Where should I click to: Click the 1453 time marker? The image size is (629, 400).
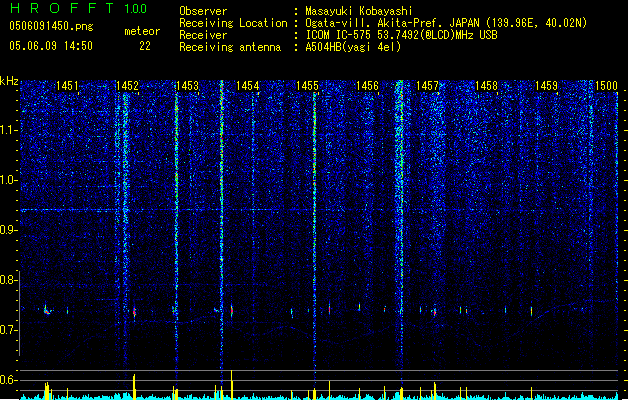(187, 86)
